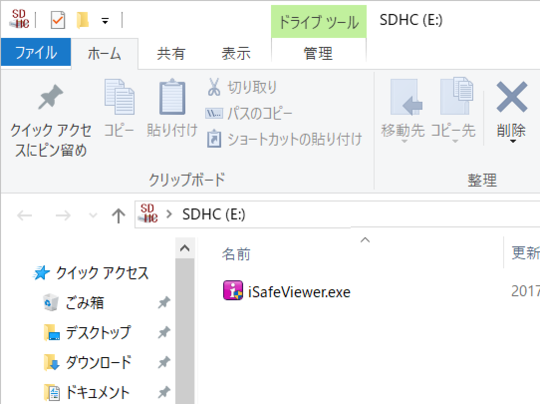Click the pin icon beside デスクトップ
Viewport: 540px width, 404px height.
[x=164, y=332]
